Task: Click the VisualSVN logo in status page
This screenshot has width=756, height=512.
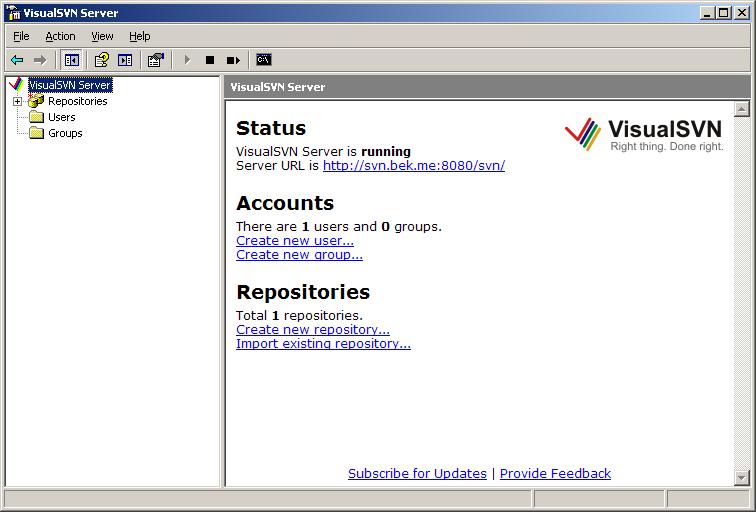Action: point(644,135)
